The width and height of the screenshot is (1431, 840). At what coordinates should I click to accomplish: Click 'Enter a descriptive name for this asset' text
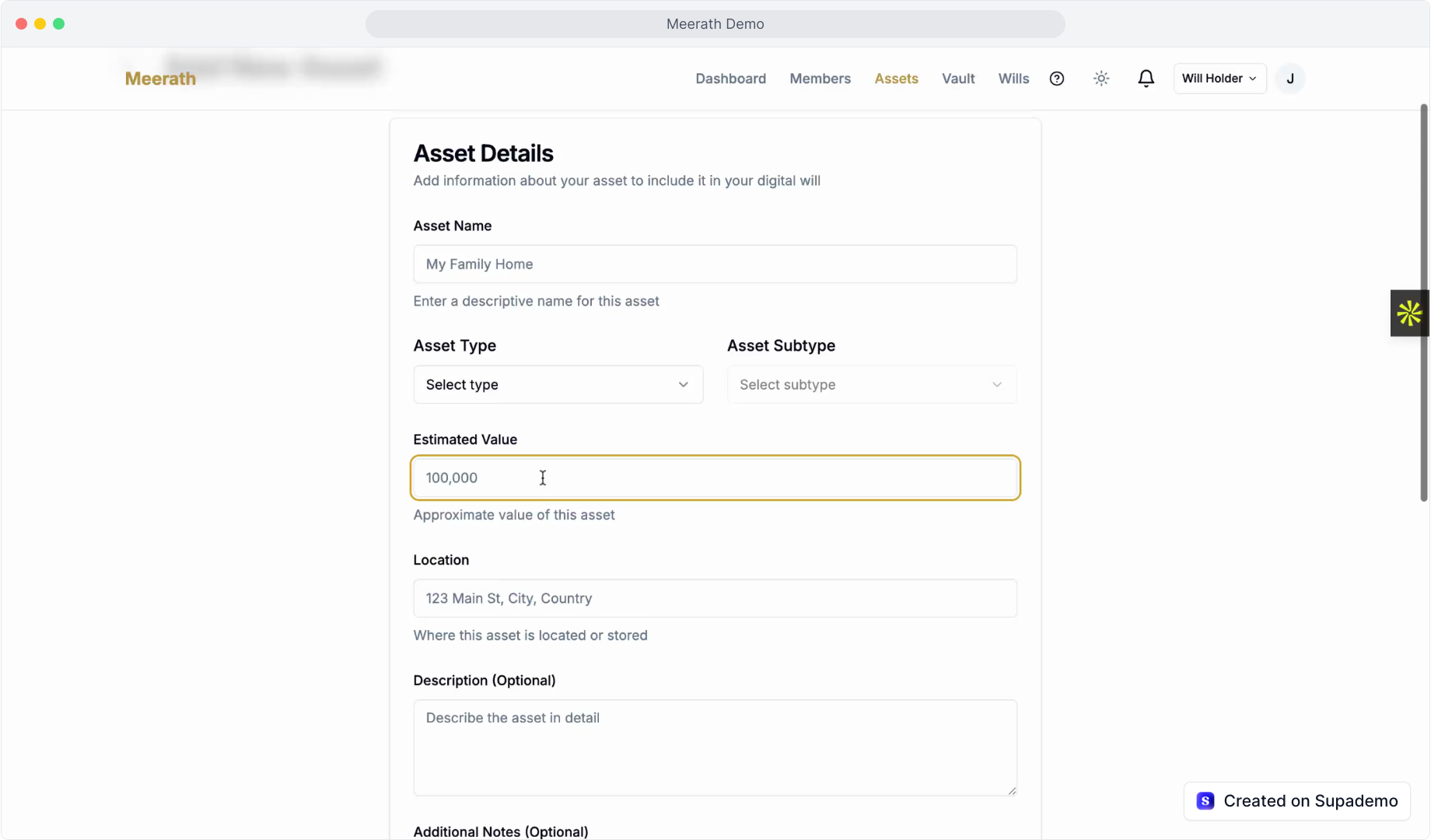[x=536, y=301]
